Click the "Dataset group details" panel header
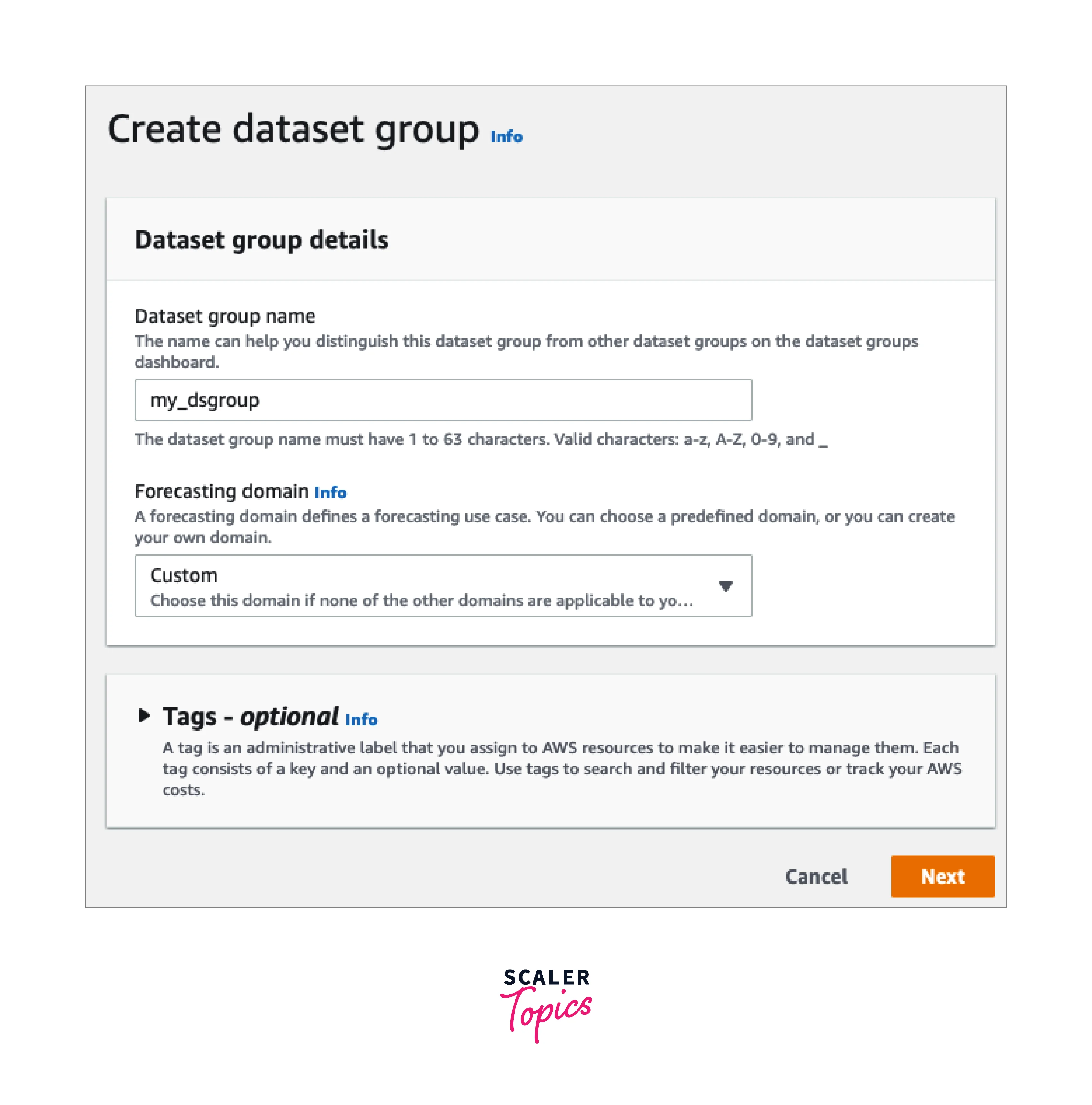 [x=261, y=240]
